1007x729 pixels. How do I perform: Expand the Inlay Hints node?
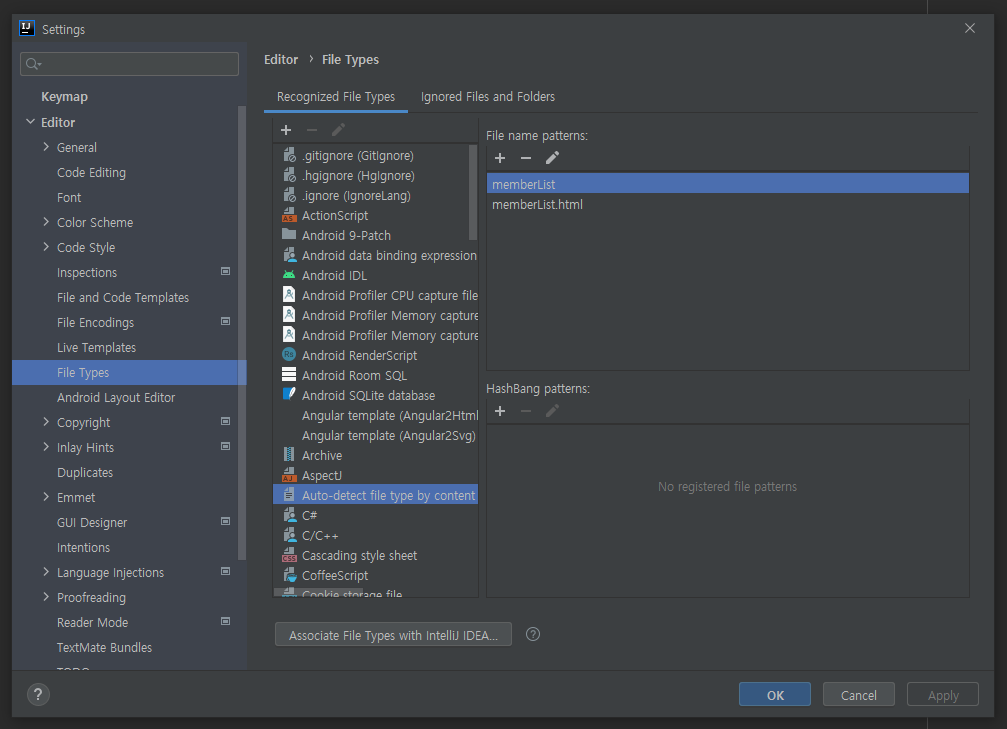coord(46,446)
